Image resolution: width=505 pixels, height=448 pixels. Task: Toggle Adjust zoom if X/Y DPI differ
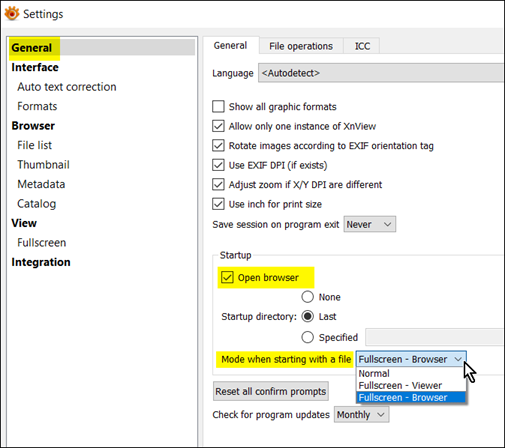click(x=218, y=184)
